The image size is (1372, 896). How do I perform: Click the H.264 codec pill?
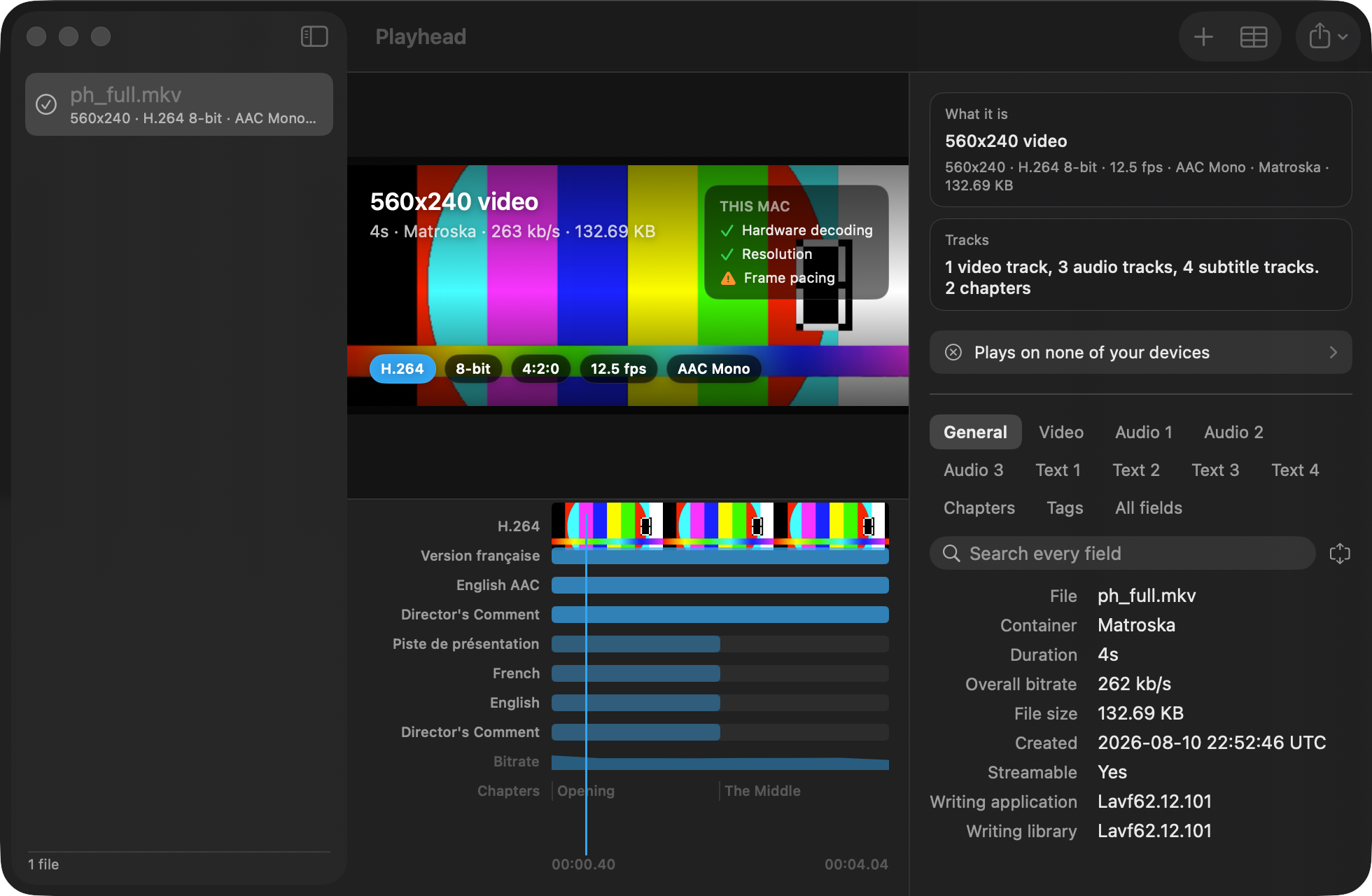click(402, 369)
